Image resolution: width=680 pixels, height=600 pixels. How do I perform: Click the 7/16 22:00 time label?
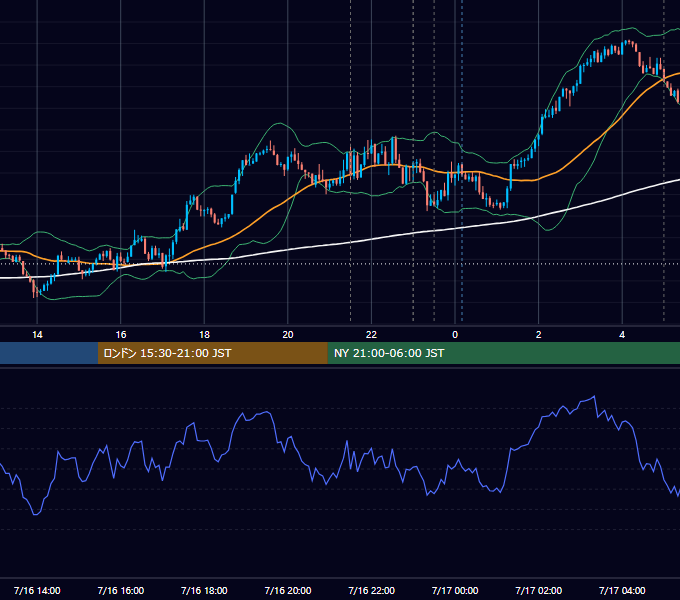tap(371, 590)
